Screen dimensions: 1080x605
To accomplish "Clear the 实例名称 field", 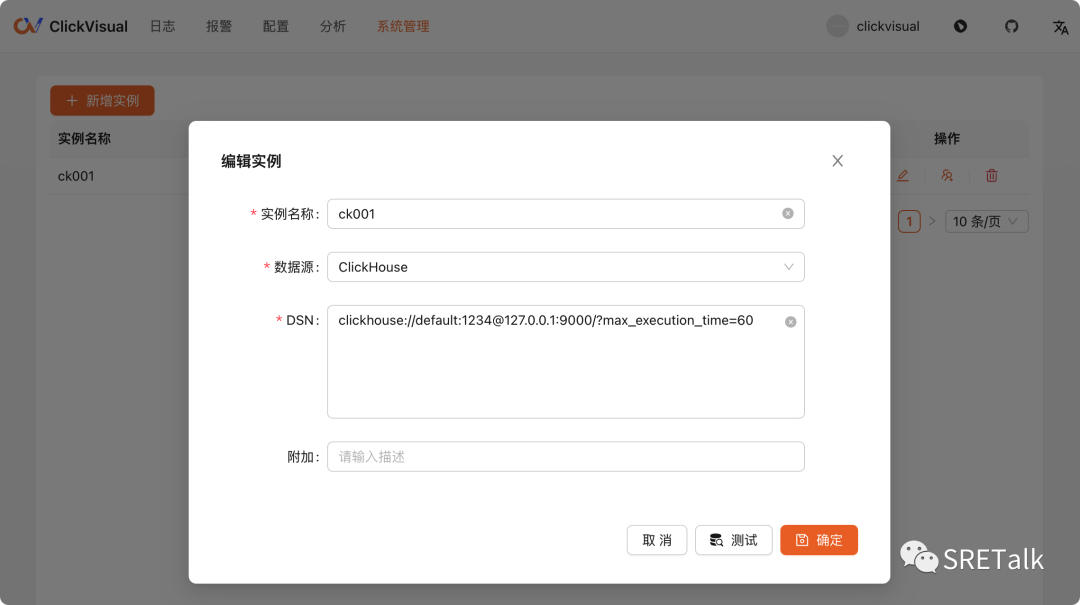I will pyautogui.click(x=787, y=214).
